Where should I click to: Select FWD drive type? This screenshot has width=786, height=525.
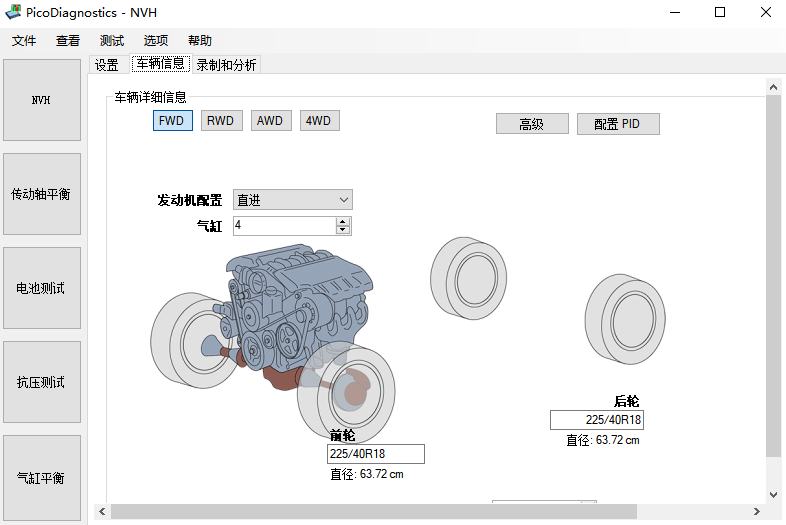(x=172, y=120)
